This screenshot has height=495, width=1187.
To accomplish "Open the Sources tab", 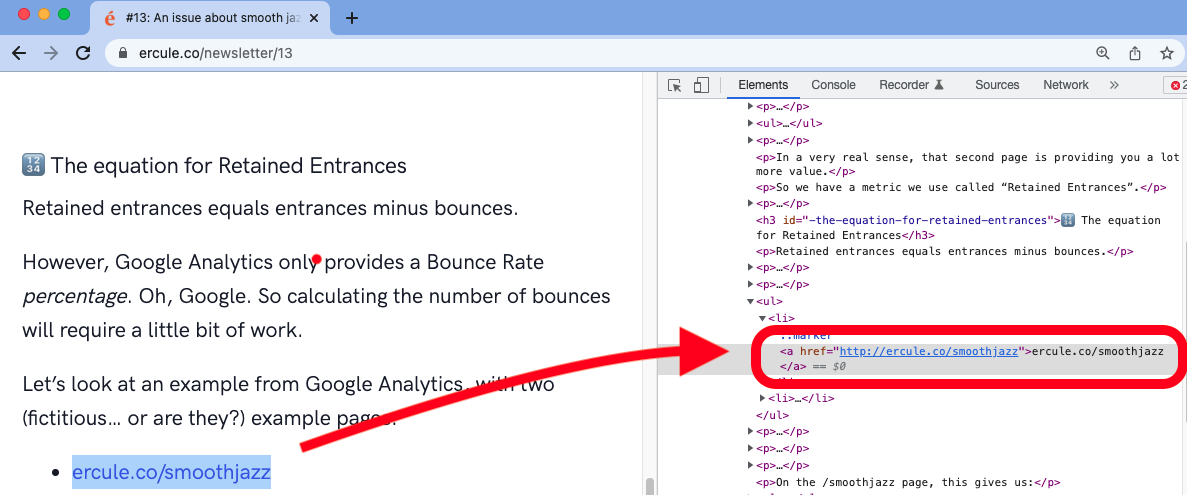I will 997,85.
